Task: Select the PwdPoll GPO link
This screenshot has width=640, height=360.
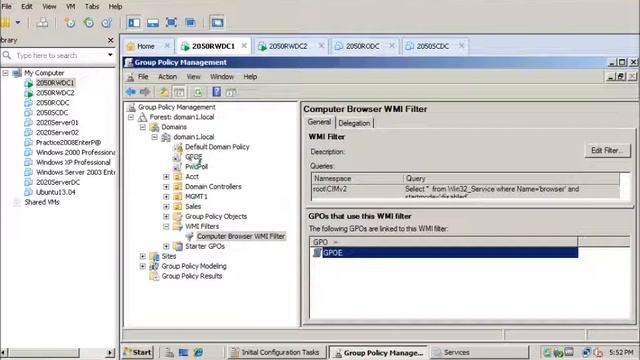Action: [196, 167]
